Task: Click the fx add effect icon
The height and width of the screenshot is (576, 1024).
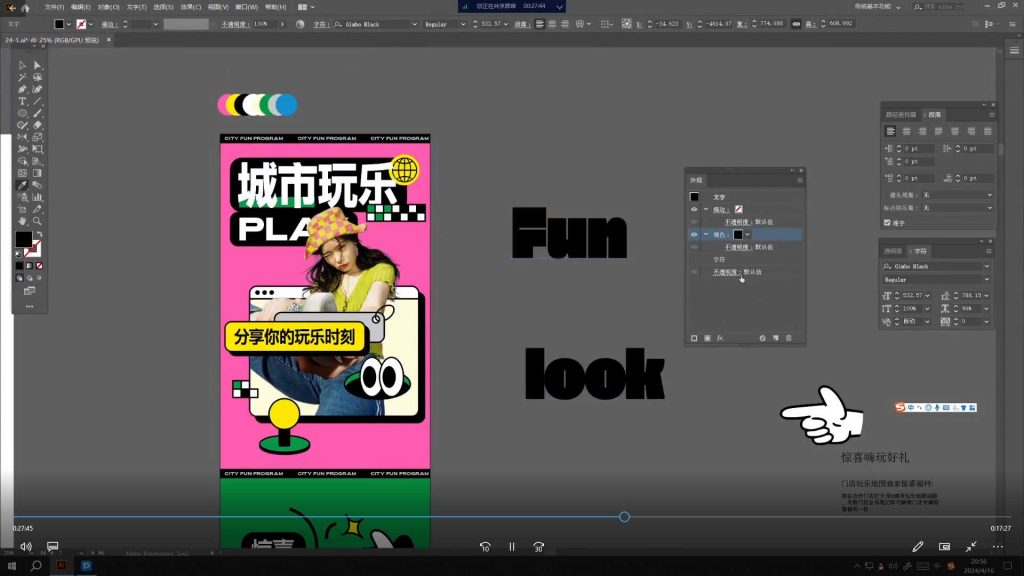Action: (720, 338)
